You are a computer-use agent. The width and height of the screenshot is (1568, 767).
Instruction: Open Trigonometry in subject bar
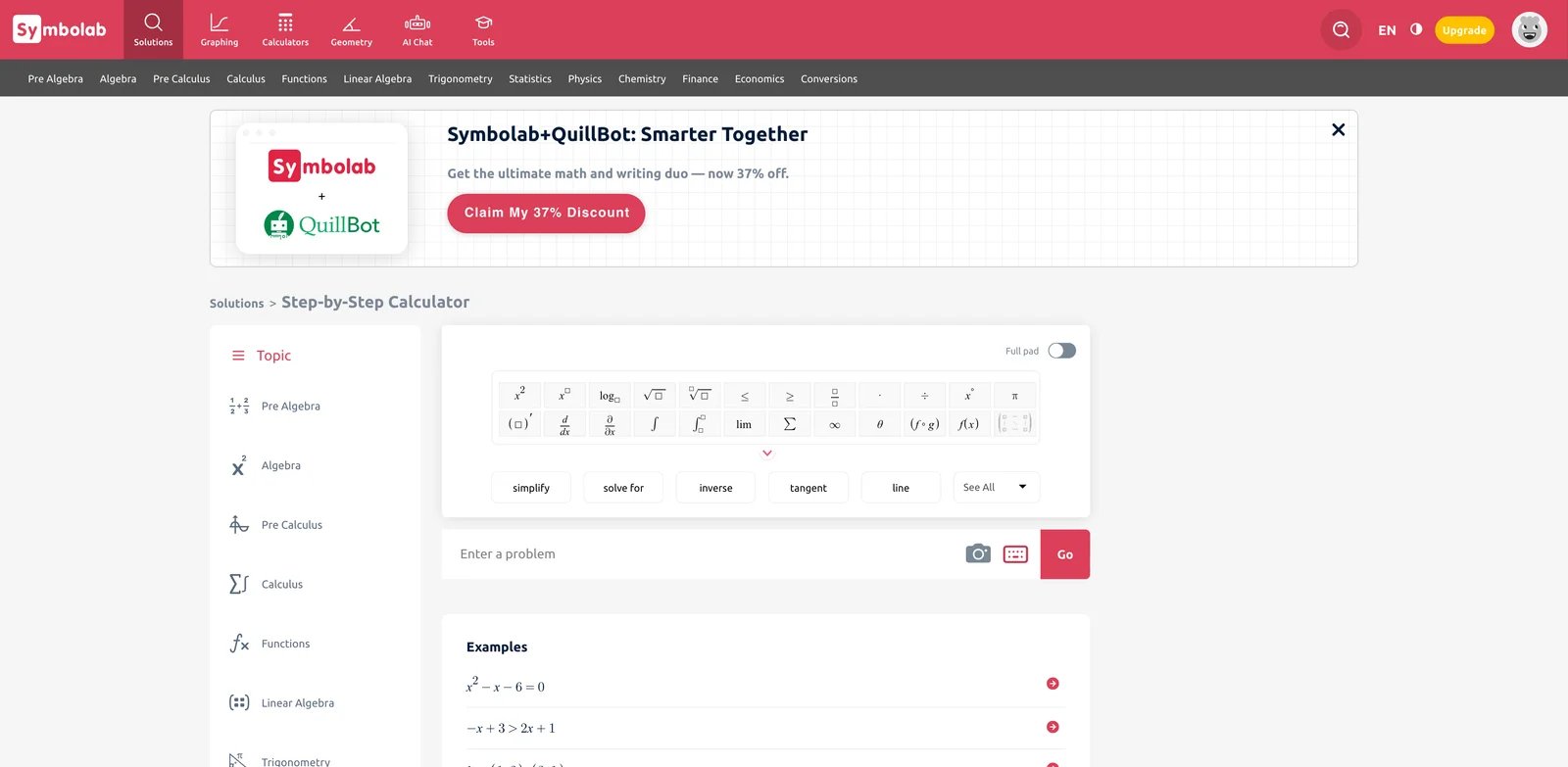[461, 78]
